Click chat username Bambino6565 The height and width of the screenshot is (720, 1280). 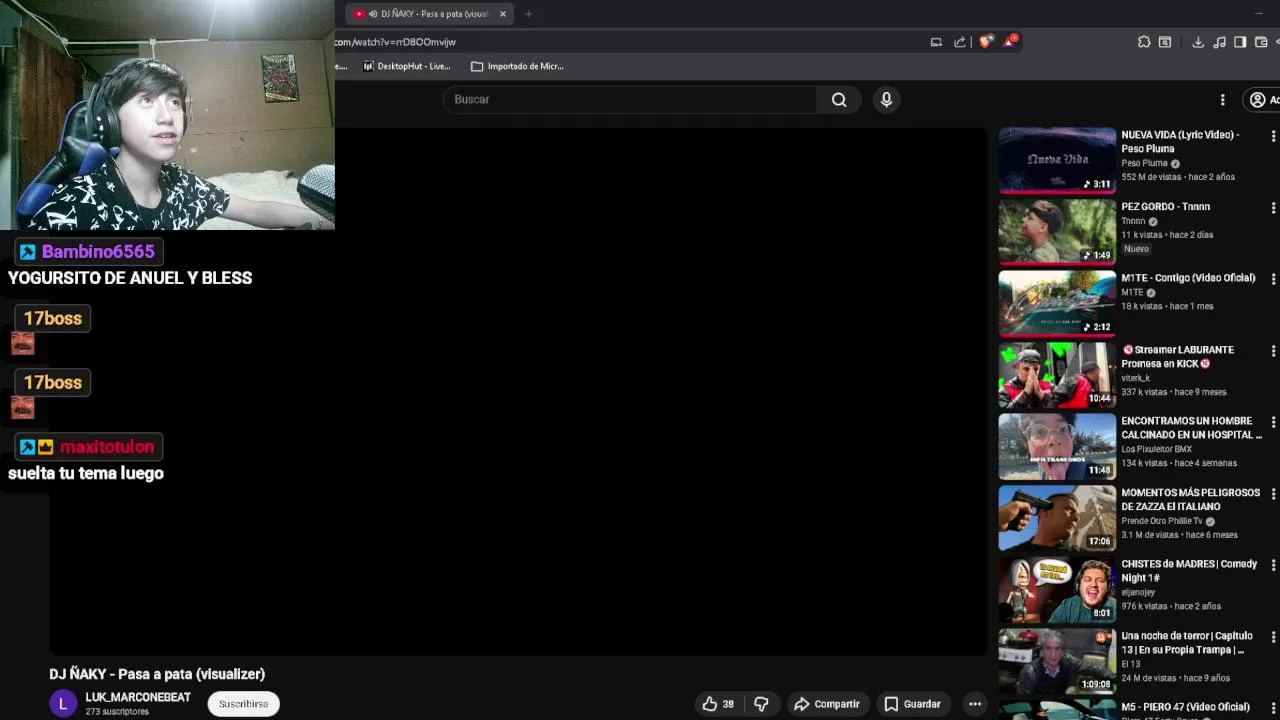tap(98, 252)
